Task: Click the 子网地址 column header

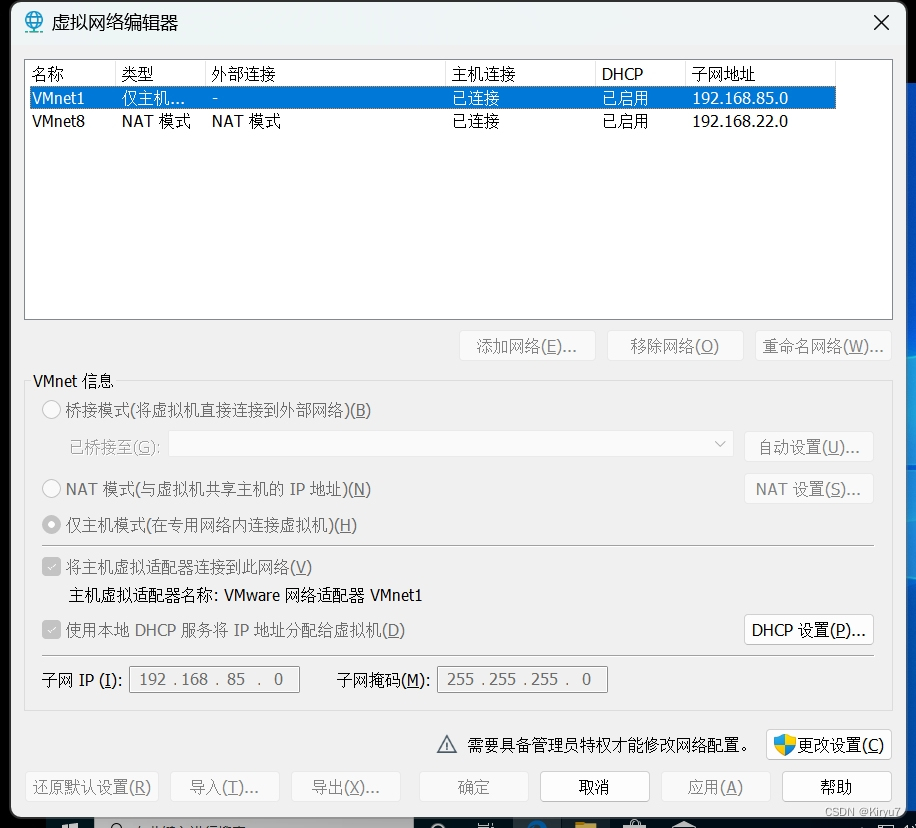Action: 760,74
